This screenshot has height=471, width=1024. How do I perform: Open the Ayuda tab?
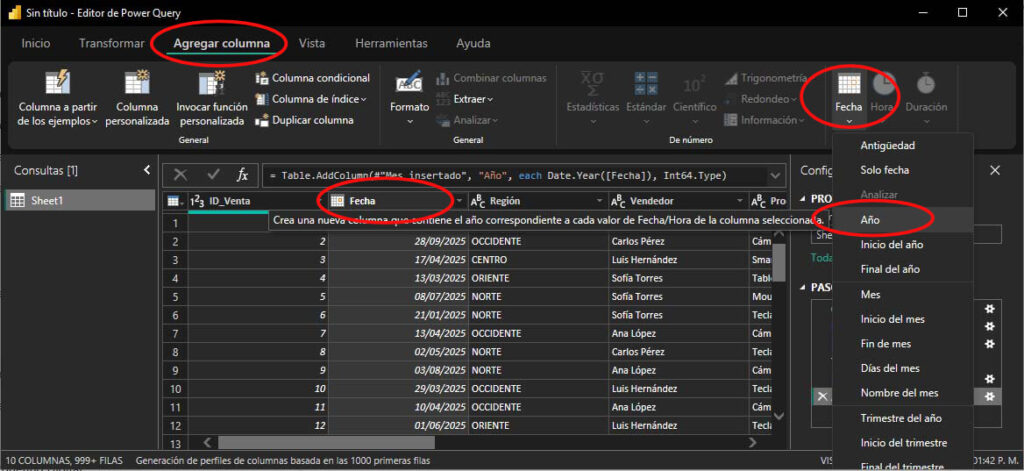(473, 44)
